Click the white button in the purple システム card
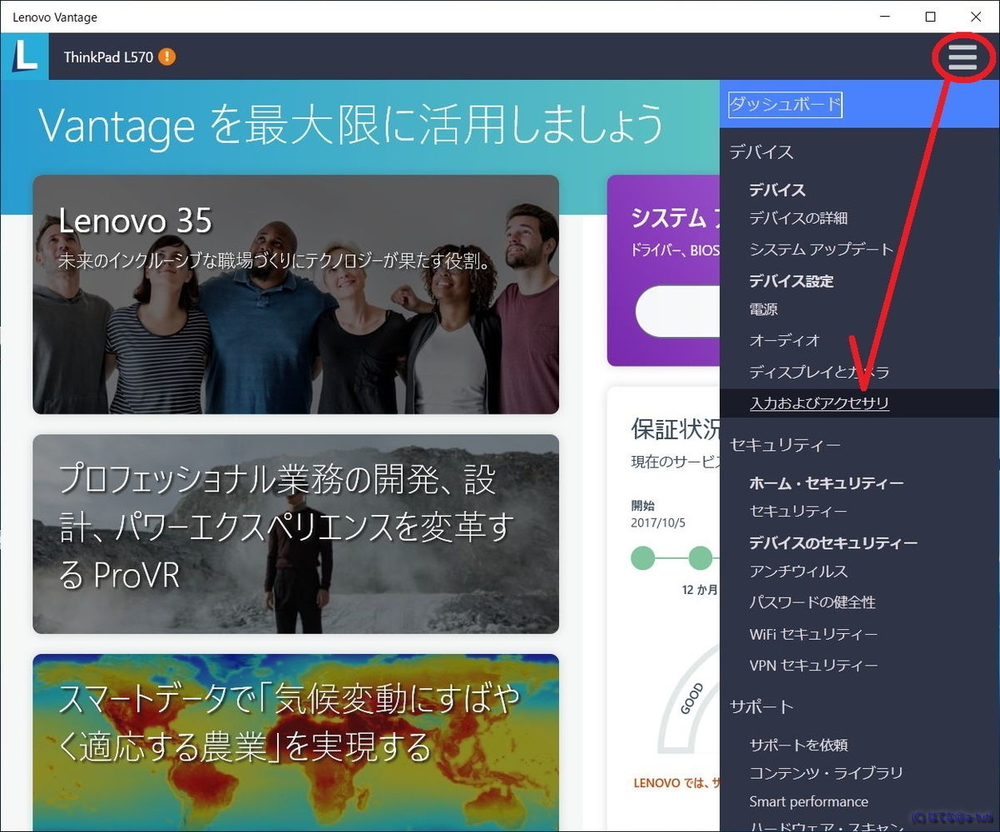The height and width of the screenshot is (832, 1000). coord(678,311)
